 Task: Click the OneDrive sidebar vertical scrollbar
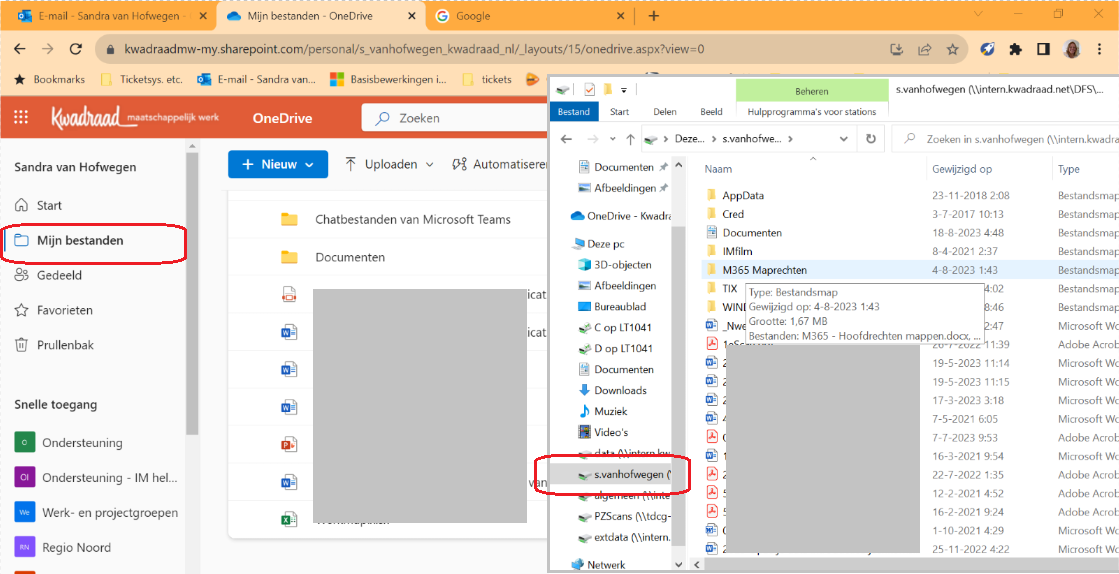[191, 293]
